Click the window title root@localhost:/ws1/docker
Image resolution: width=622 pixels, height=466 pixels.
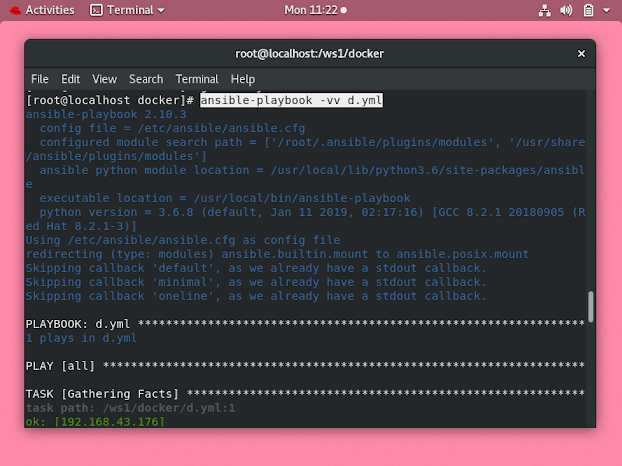point(309,54)
